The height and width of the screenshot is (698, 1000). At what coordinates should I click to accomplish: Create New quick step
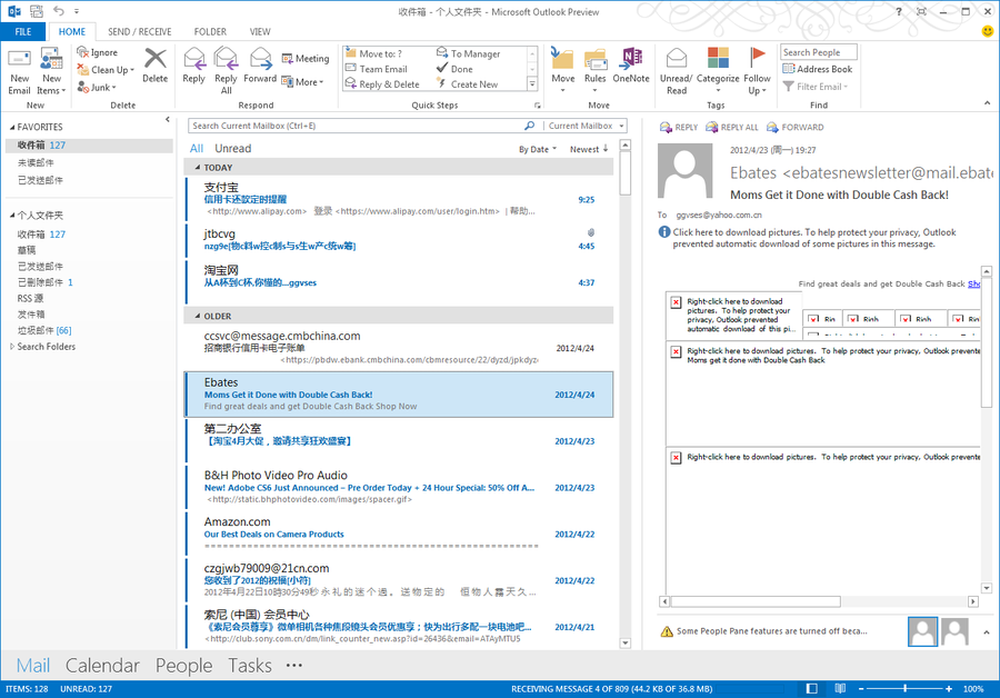click(467, 84)
